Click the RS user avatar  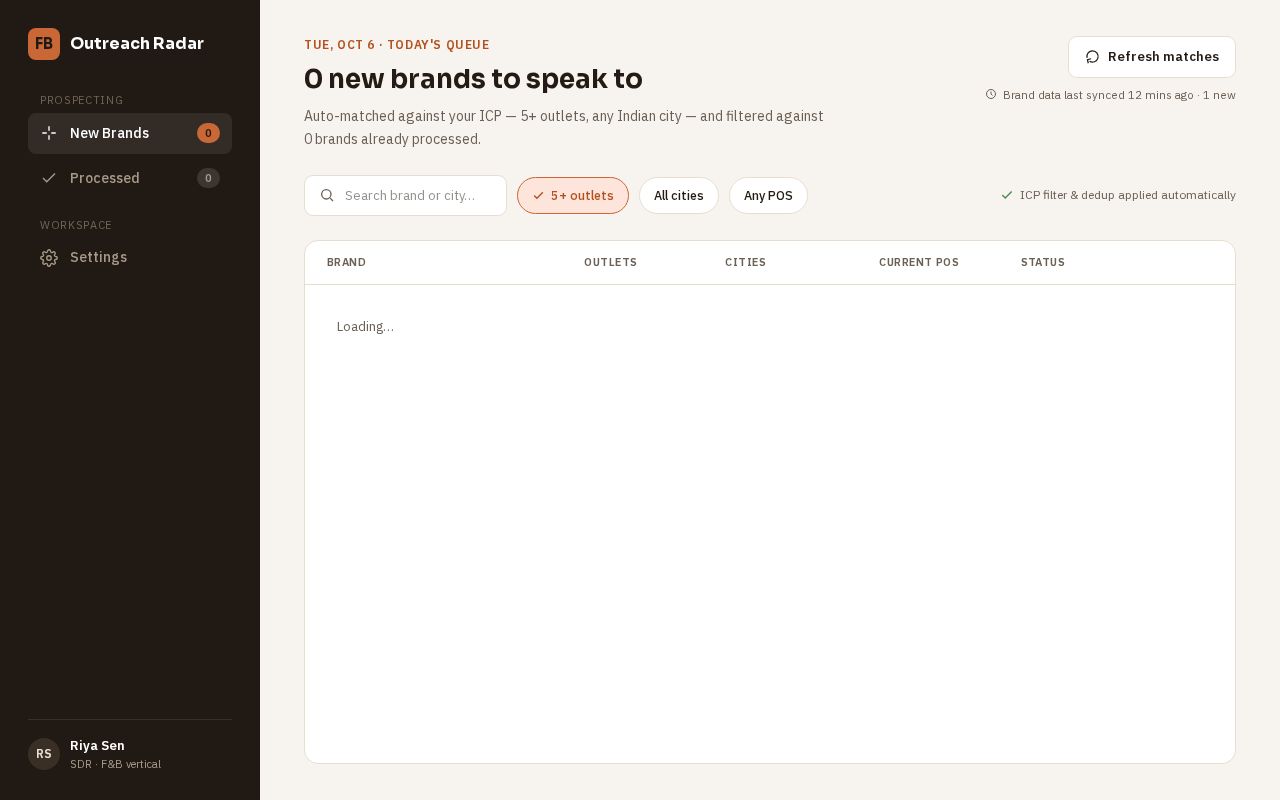click(x=44, y=754)
